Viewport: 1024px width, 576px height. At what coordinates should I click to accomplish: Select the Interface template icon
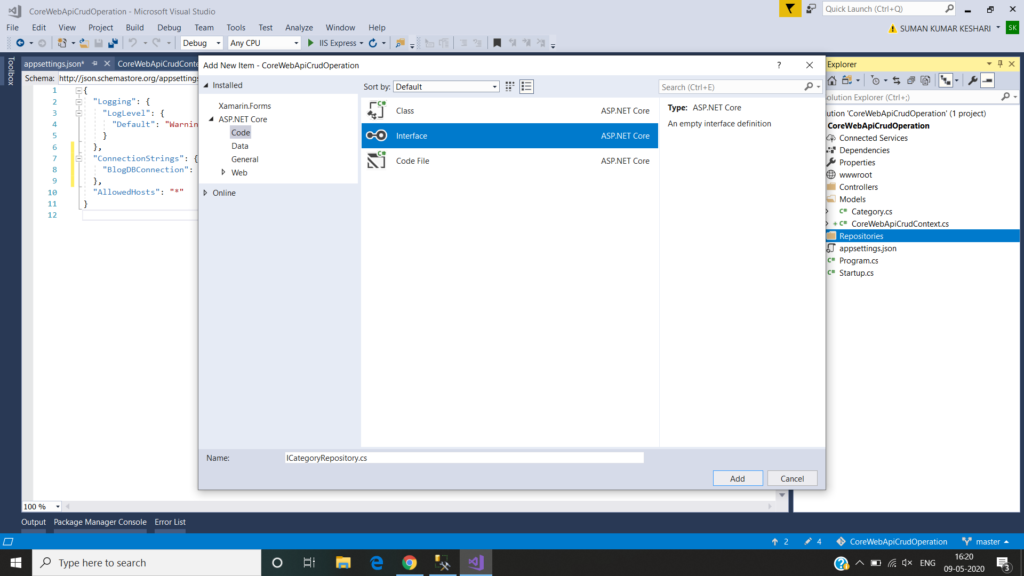376,135
